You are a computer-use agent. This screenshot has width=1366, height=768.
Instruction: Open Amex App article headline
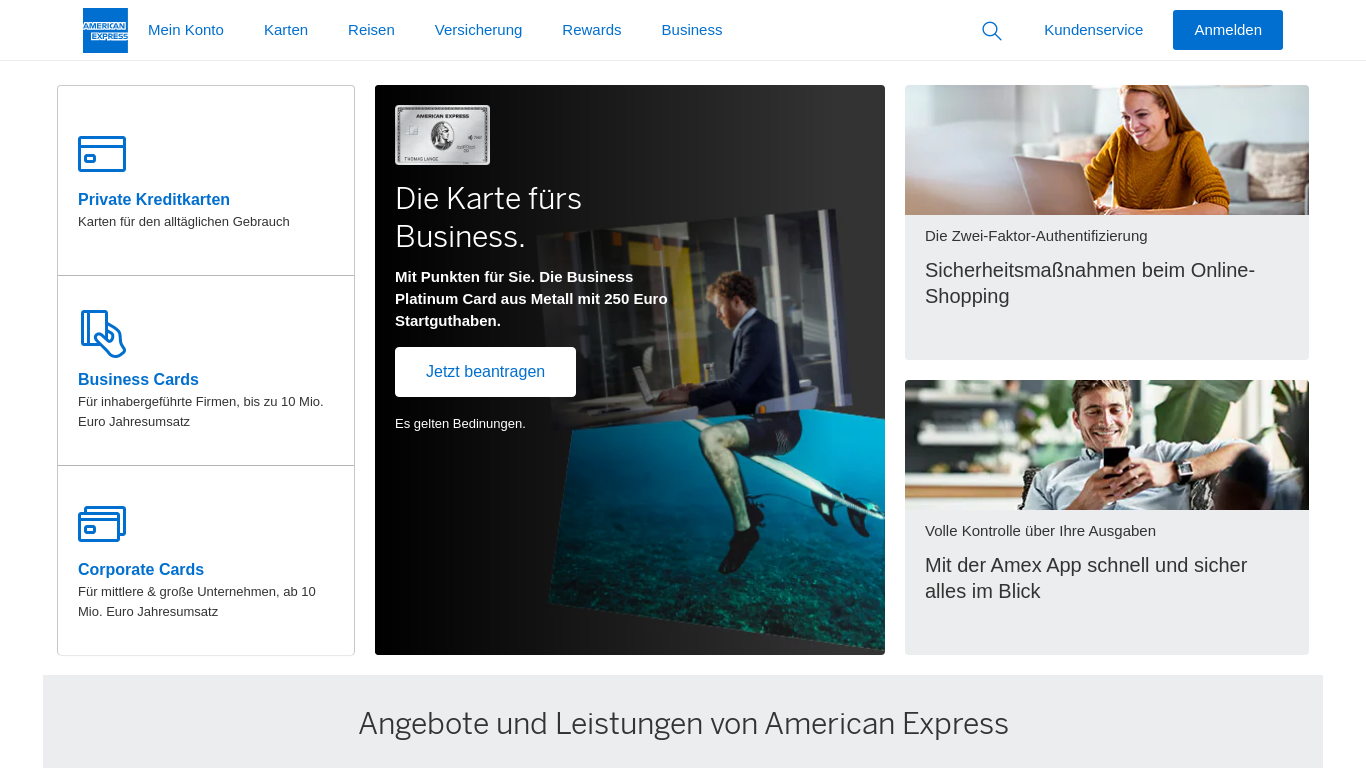point(1085,578)
